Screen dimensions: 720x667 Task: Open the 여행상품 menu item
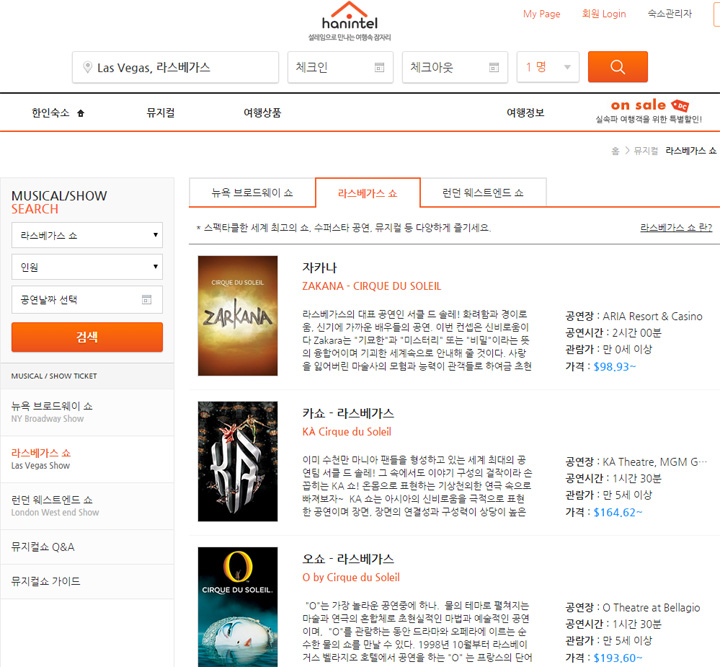pyautogui.click(x=262, y=113)
